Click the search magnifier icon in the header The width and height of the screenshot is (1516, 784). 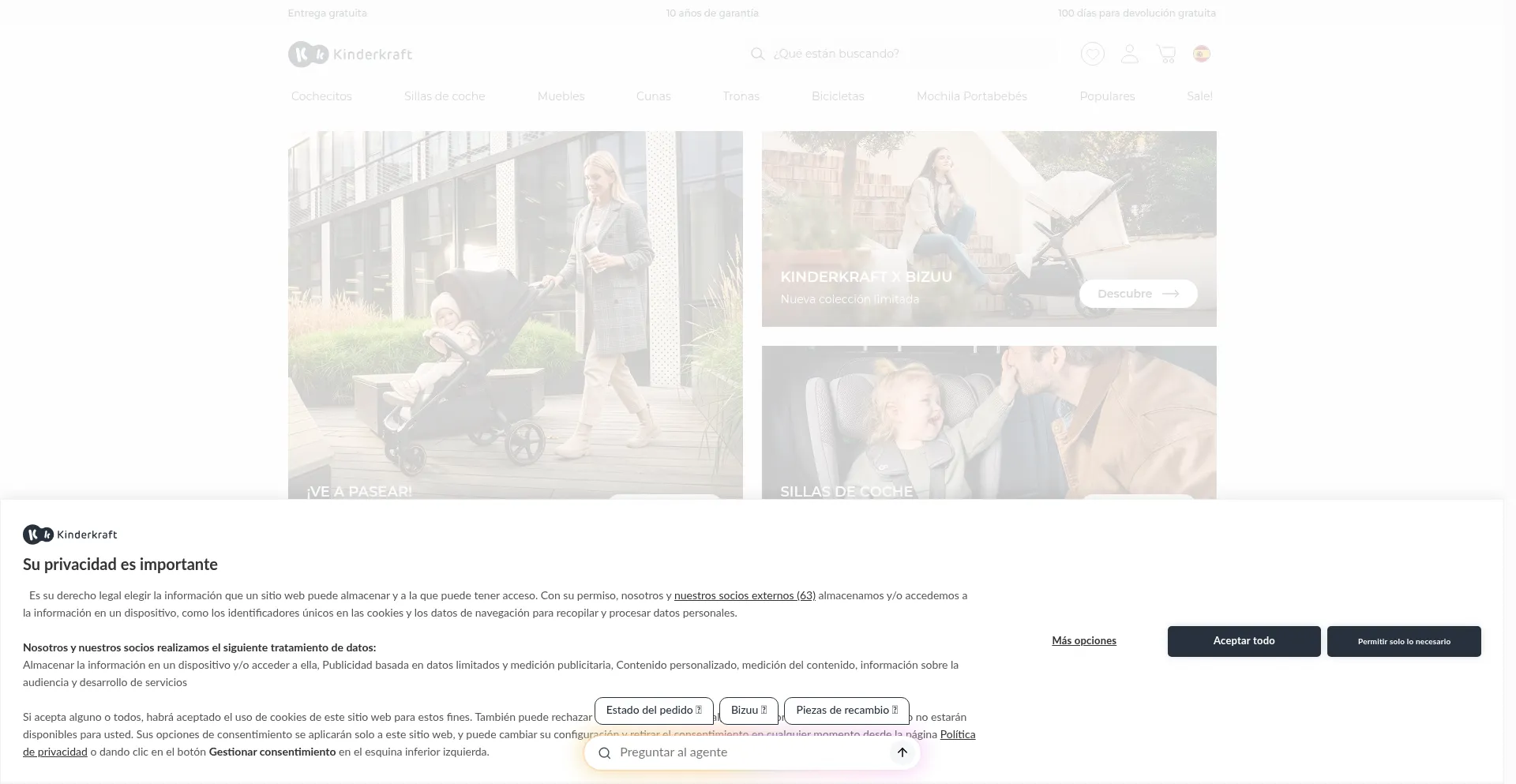(x=757, y=54)
